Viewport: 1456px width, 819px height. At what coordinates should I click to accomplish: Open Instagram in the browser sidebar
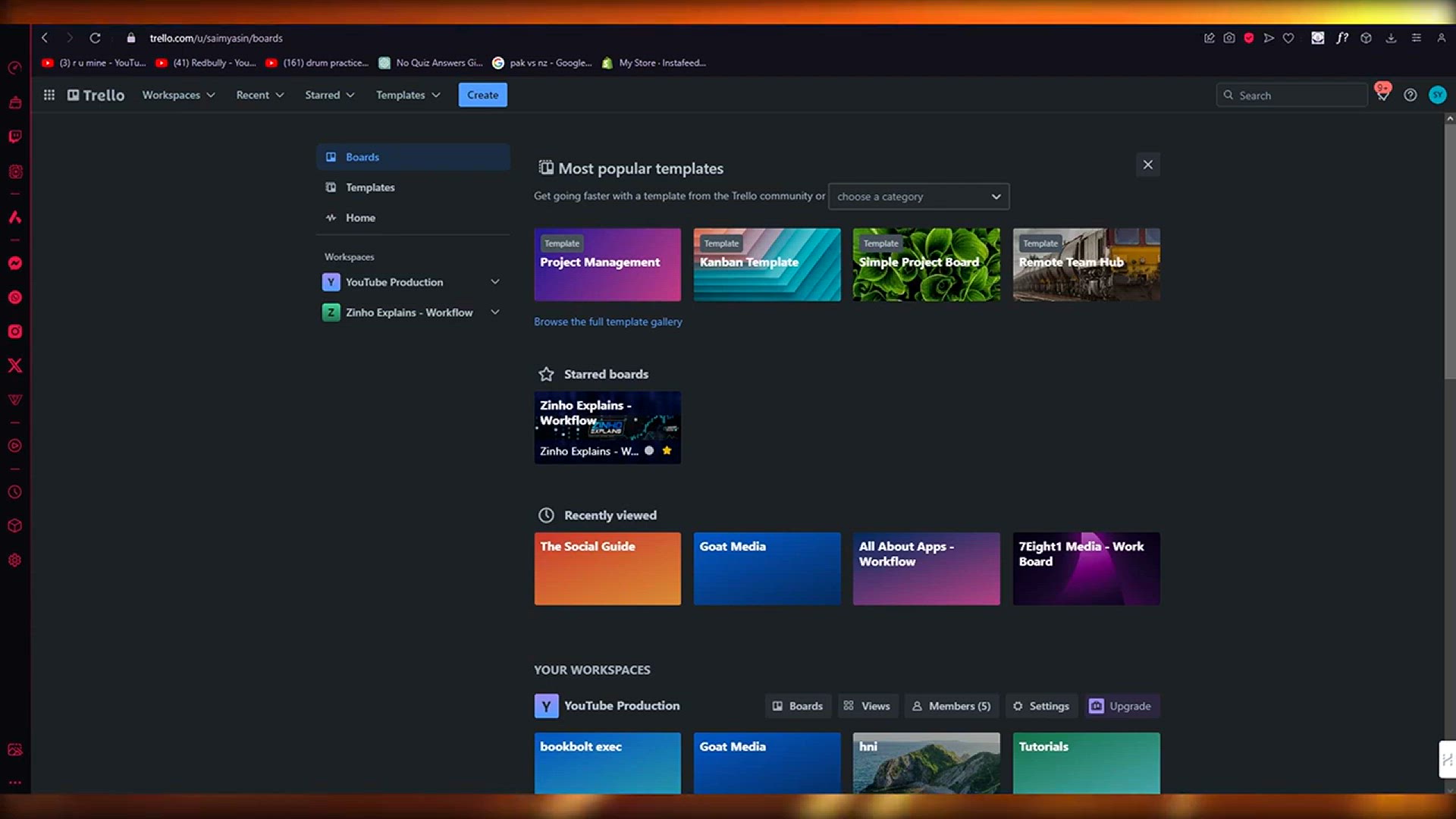(15, 331)
